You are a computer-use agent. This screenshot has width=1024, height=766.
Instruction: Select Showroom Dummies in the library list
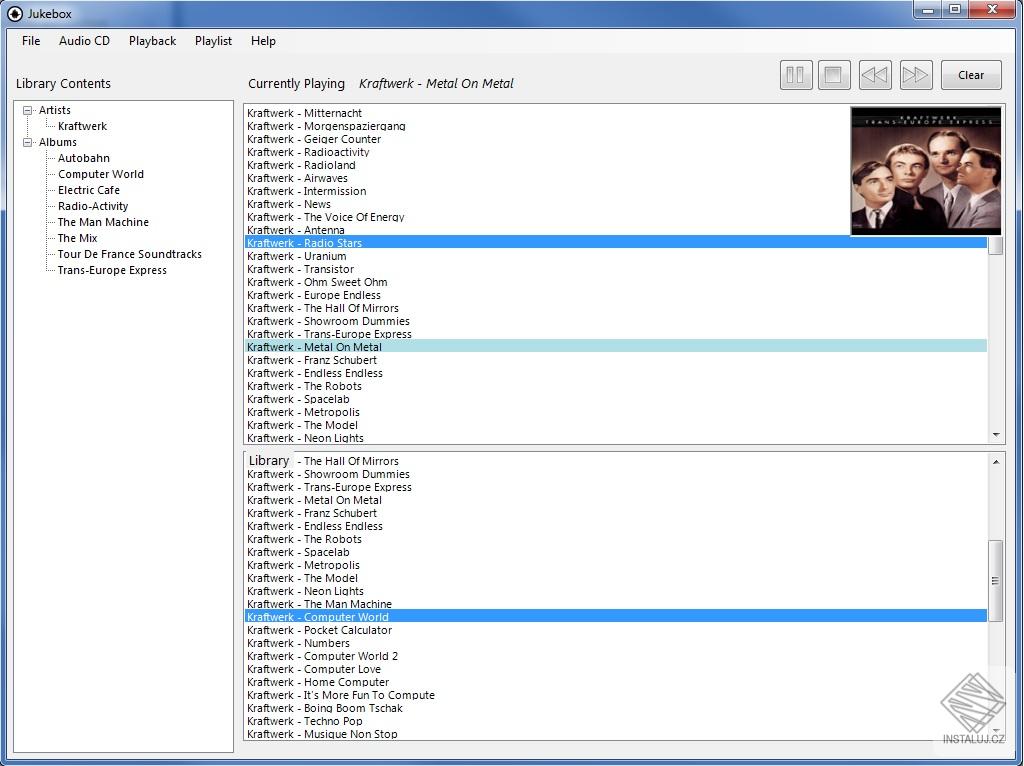[328, 474]
